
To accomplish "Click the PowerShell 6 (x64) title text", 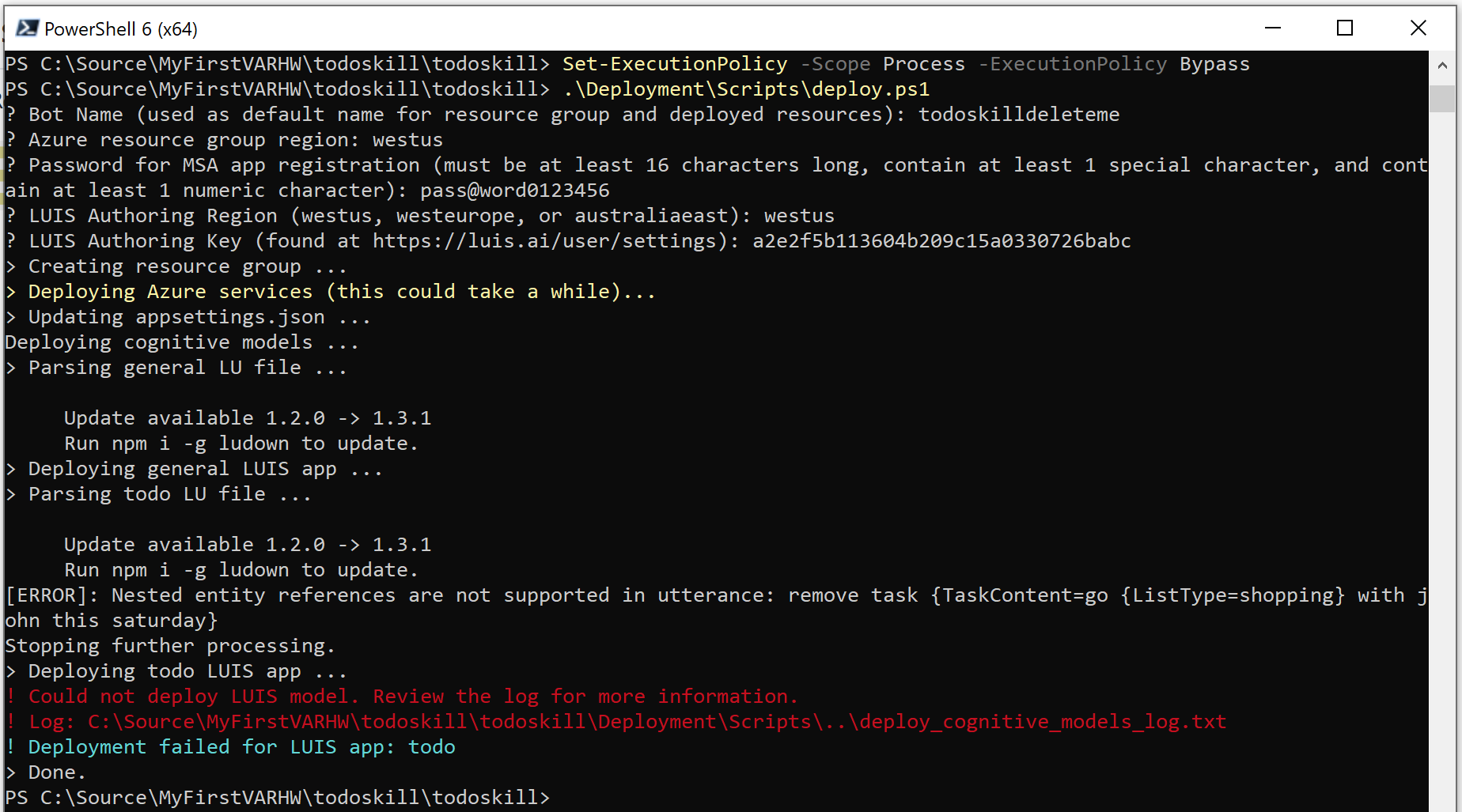I will pyautogui.click(x=121, y=28).
